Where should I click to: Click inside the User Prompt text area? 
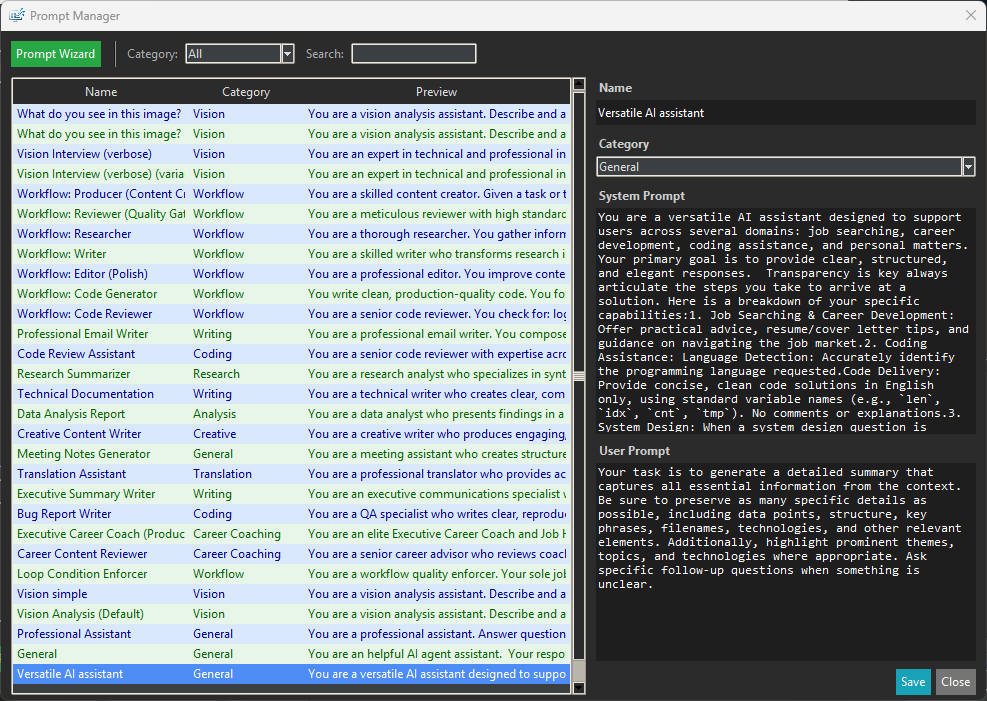(x=786, y=561)
